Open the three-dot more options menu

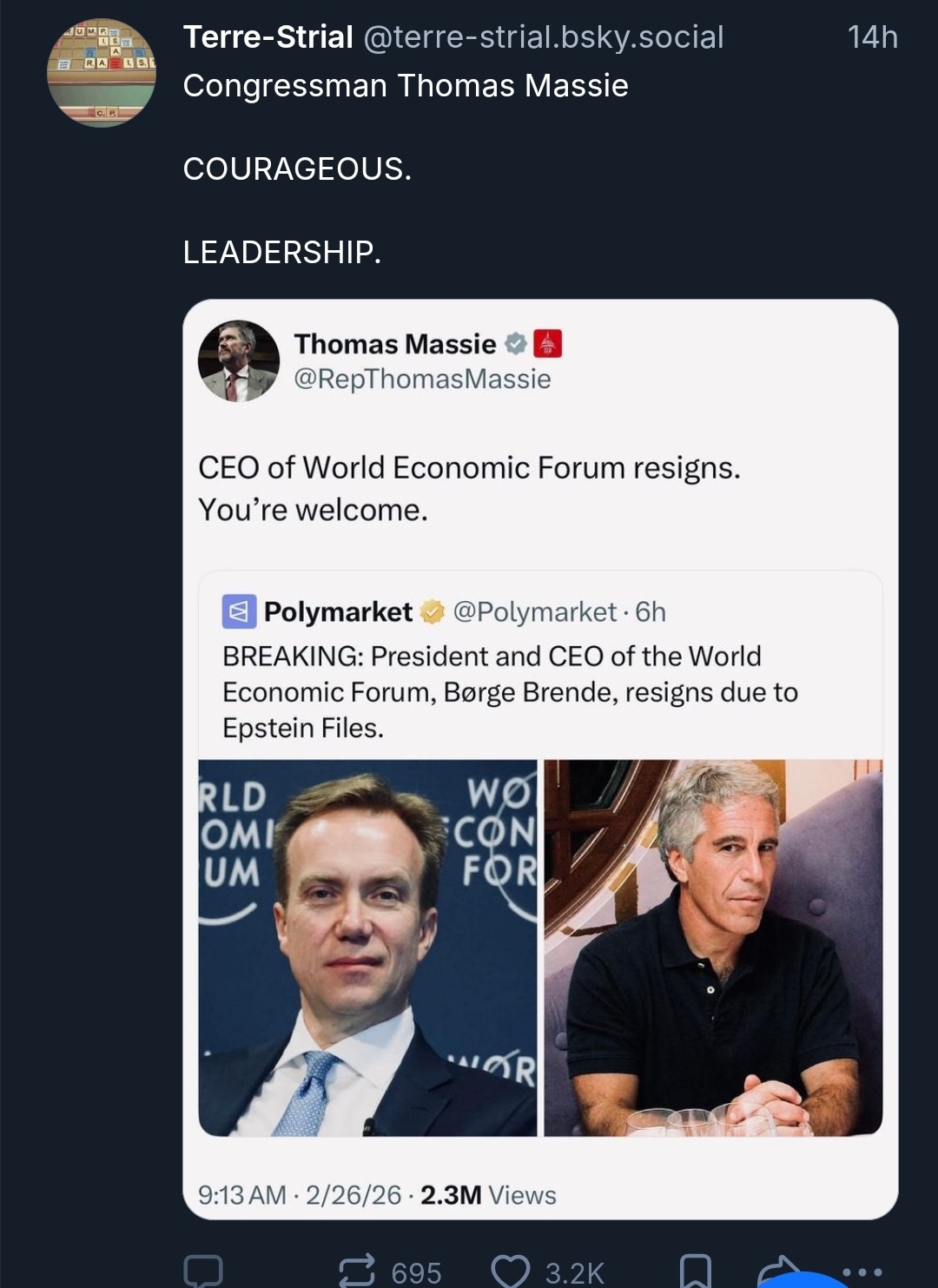862,1271
